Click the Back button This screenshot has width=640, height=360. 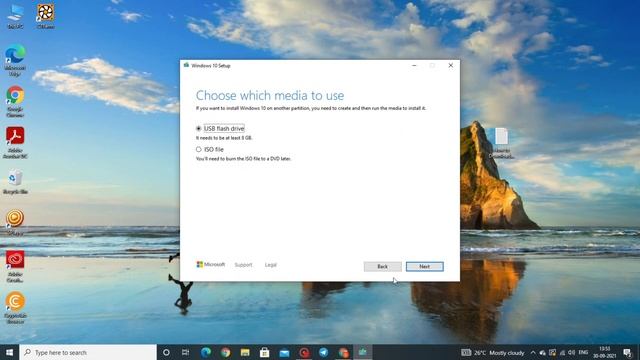382,267
